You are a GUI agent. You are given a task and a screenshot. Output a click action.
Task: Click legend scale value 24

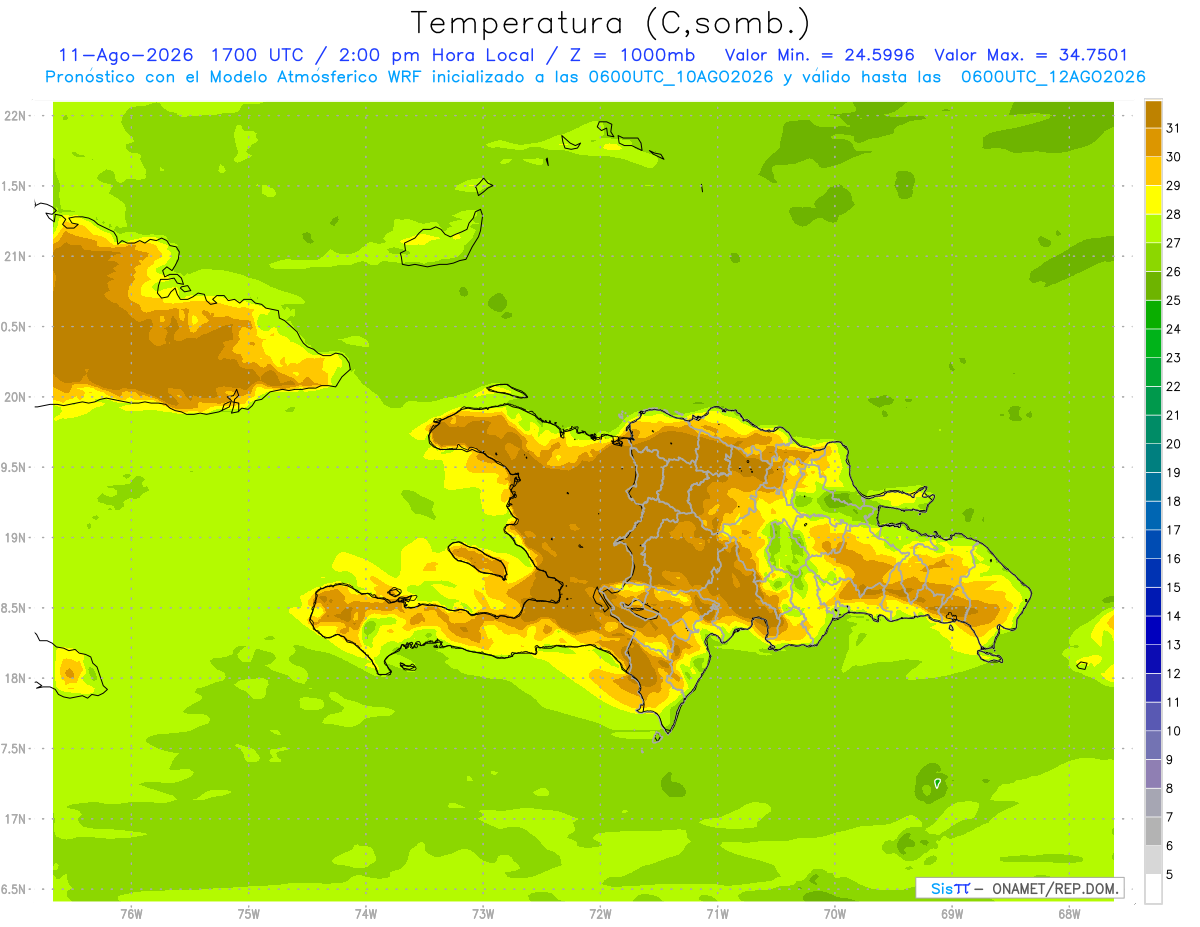coord(1174,329)
